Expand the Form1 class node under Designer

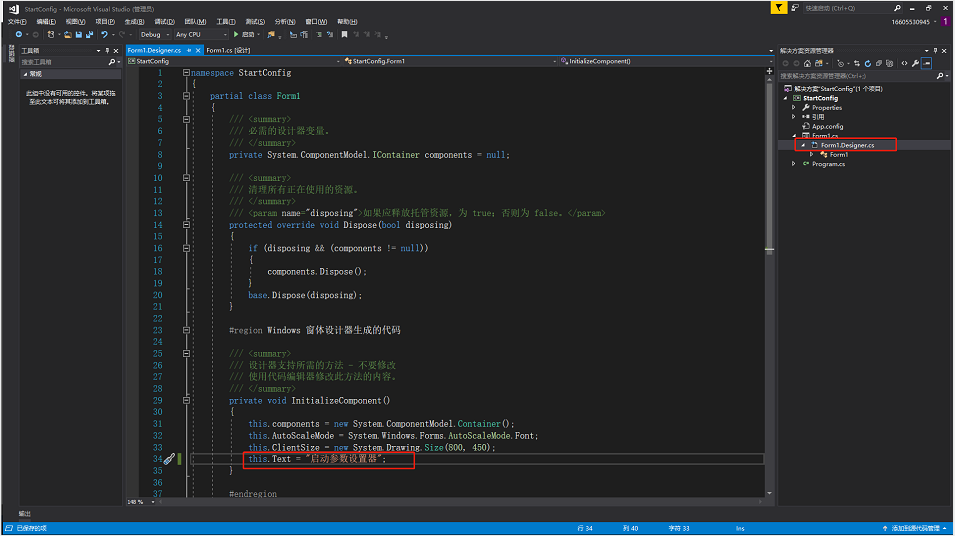[x=811, y=155]
